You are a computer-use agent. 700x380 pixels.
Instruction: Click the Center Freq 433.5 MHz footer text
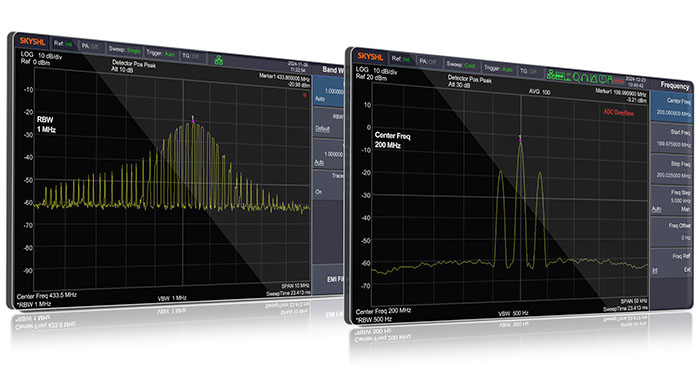[x=46, y=296]
